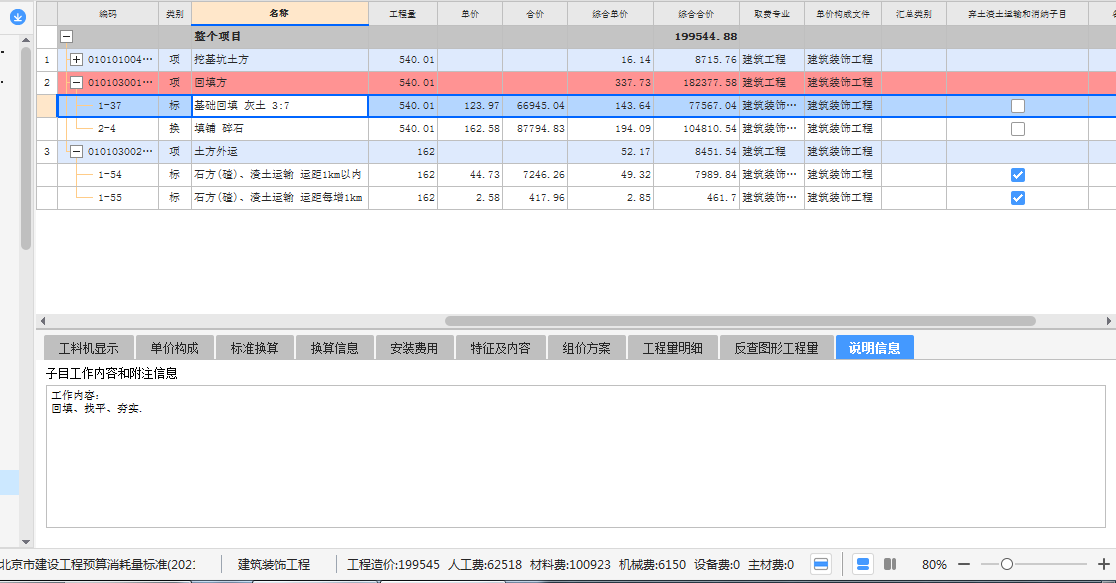Expand item 010101004 挖基坑土方
Screen dimensions: 1116x583
coord(76,60)
